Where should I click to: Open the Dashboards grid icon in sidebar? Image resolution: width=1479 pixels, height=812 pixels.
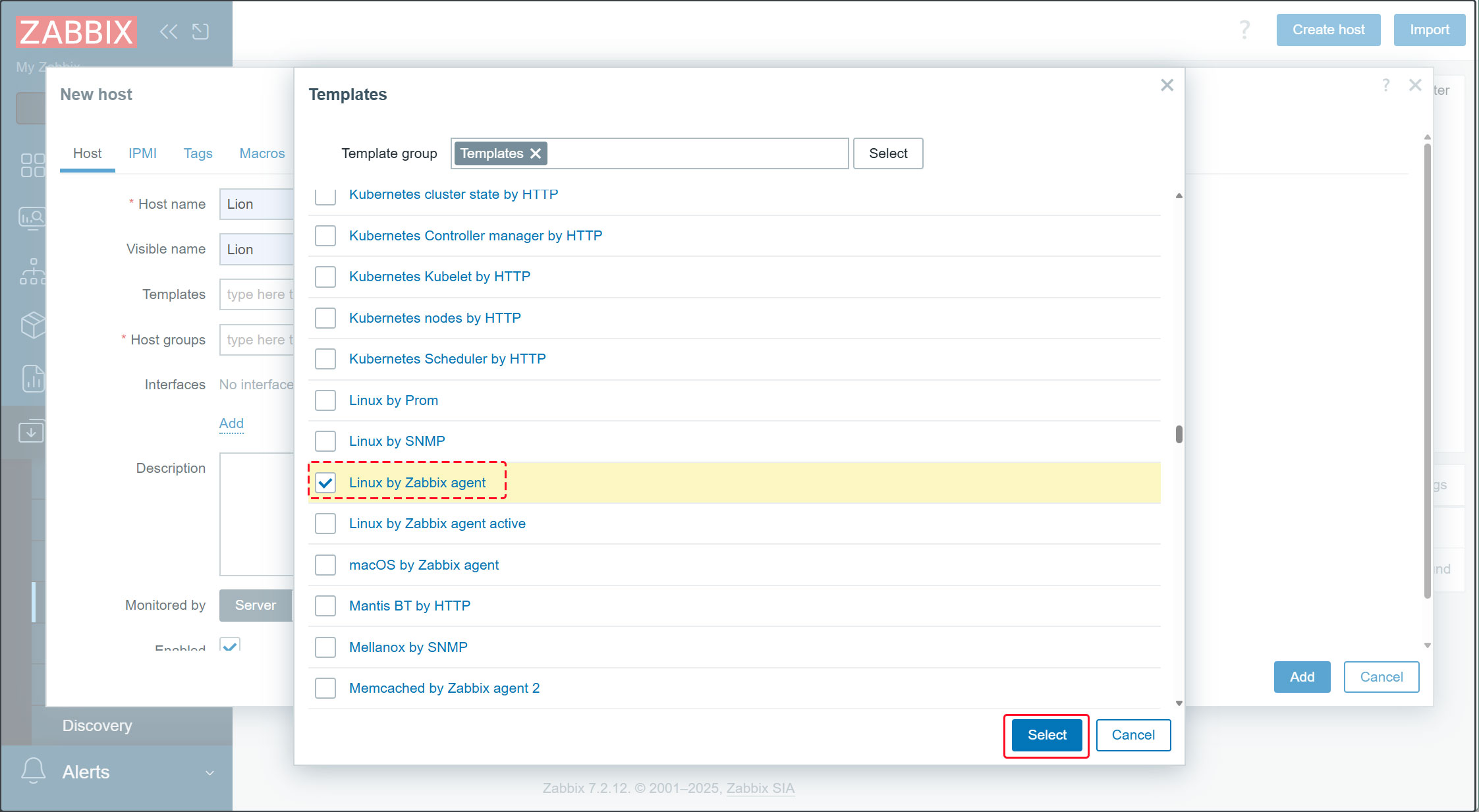(x=32, y=165)
